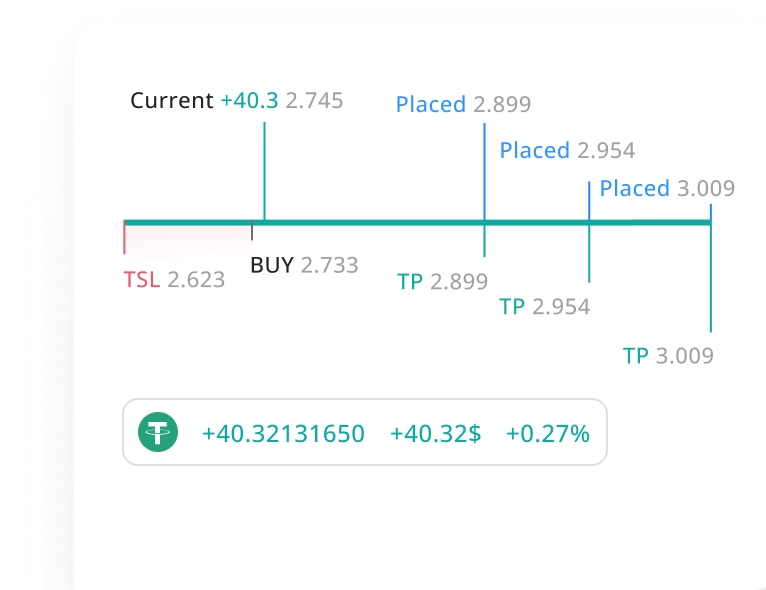Click the +40.32131650 profit amount
The width and height of the screenshot is (766, 590).
click(x=283, y=433)
